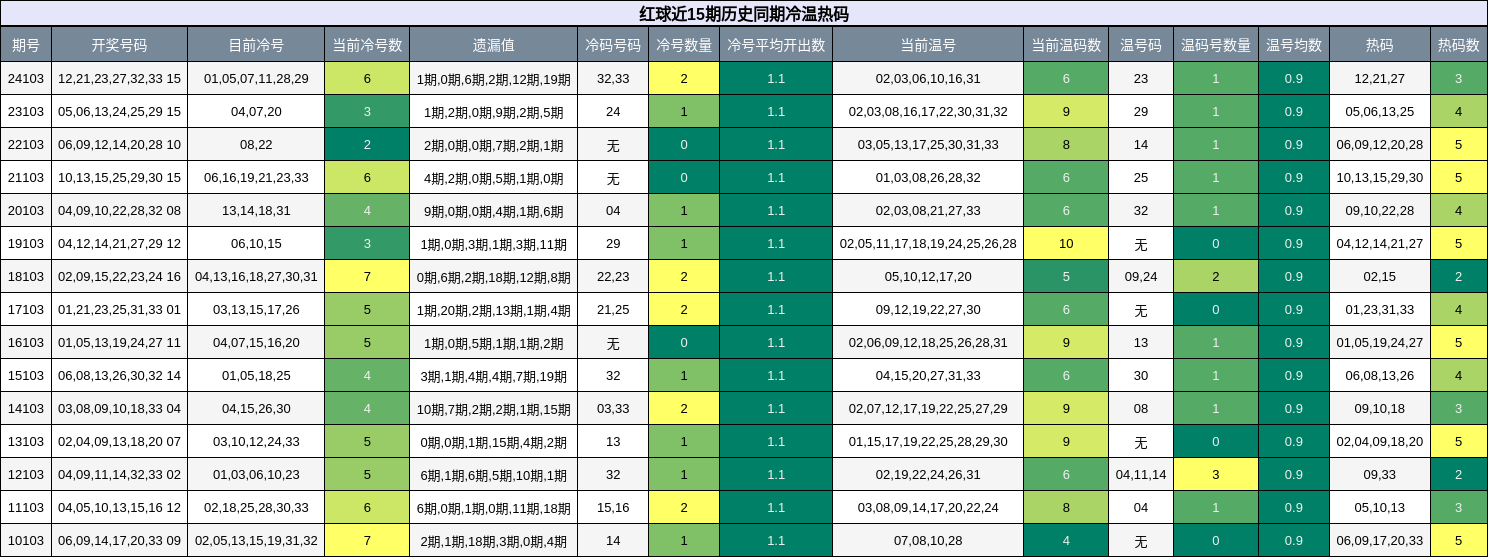Select draw numbers 06,09,12,14,20,28 10
1488x557 pixels.
pos(119,145)
